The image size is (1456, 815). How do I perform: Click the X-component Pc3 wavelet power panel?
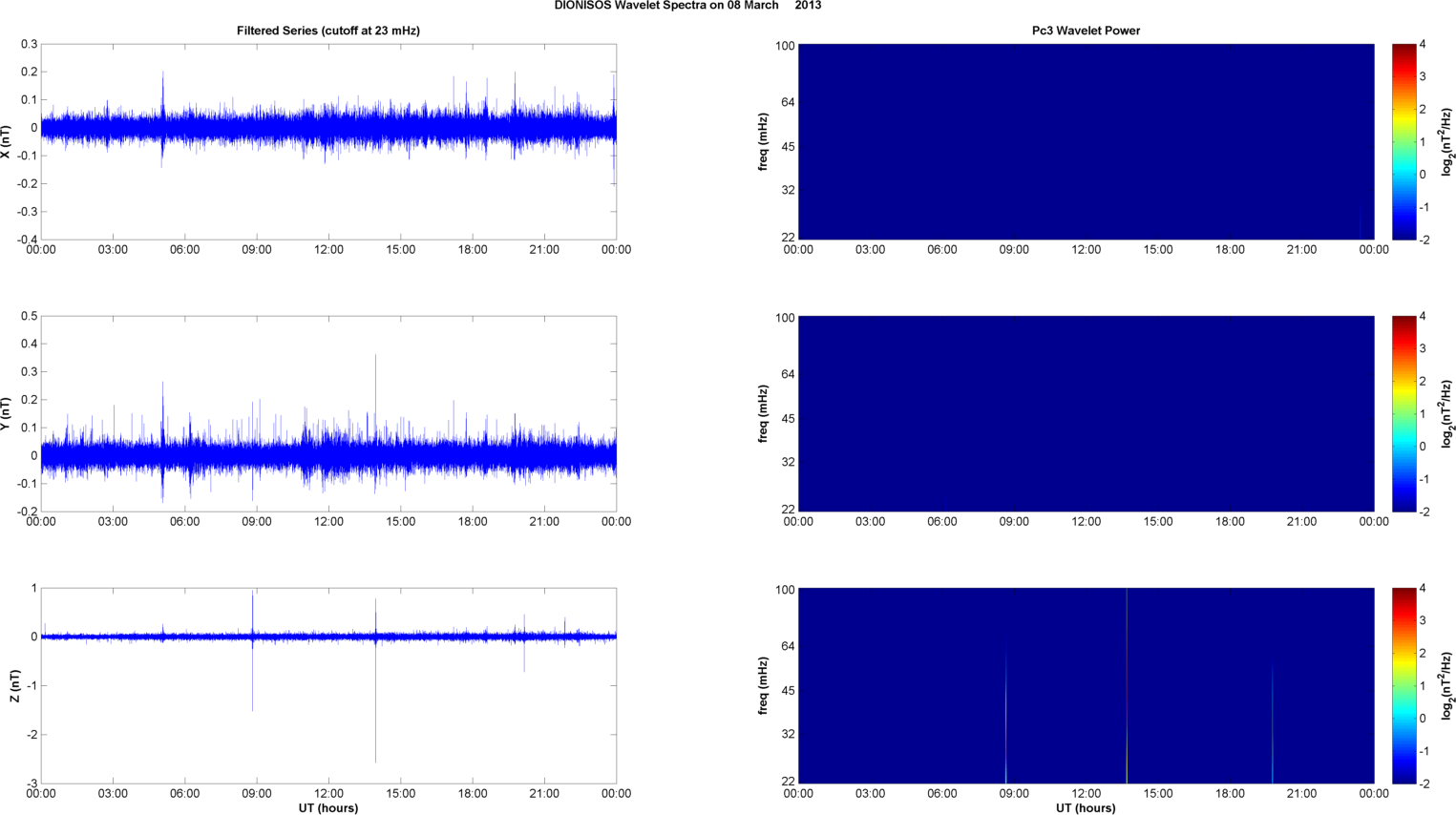tap(1086, 141)
